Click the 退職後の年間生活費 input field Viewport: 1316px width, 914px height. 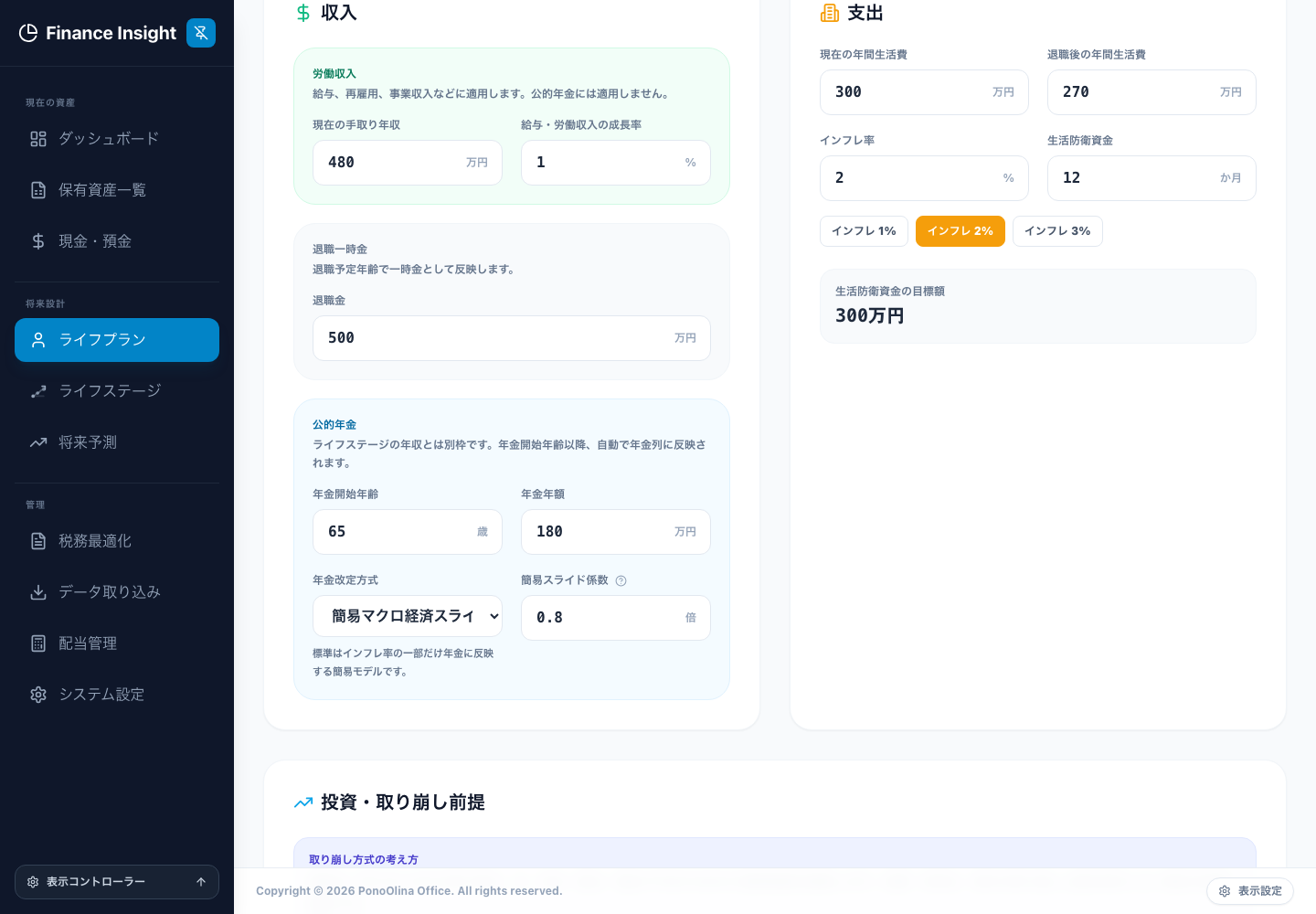click(1151, 92)
